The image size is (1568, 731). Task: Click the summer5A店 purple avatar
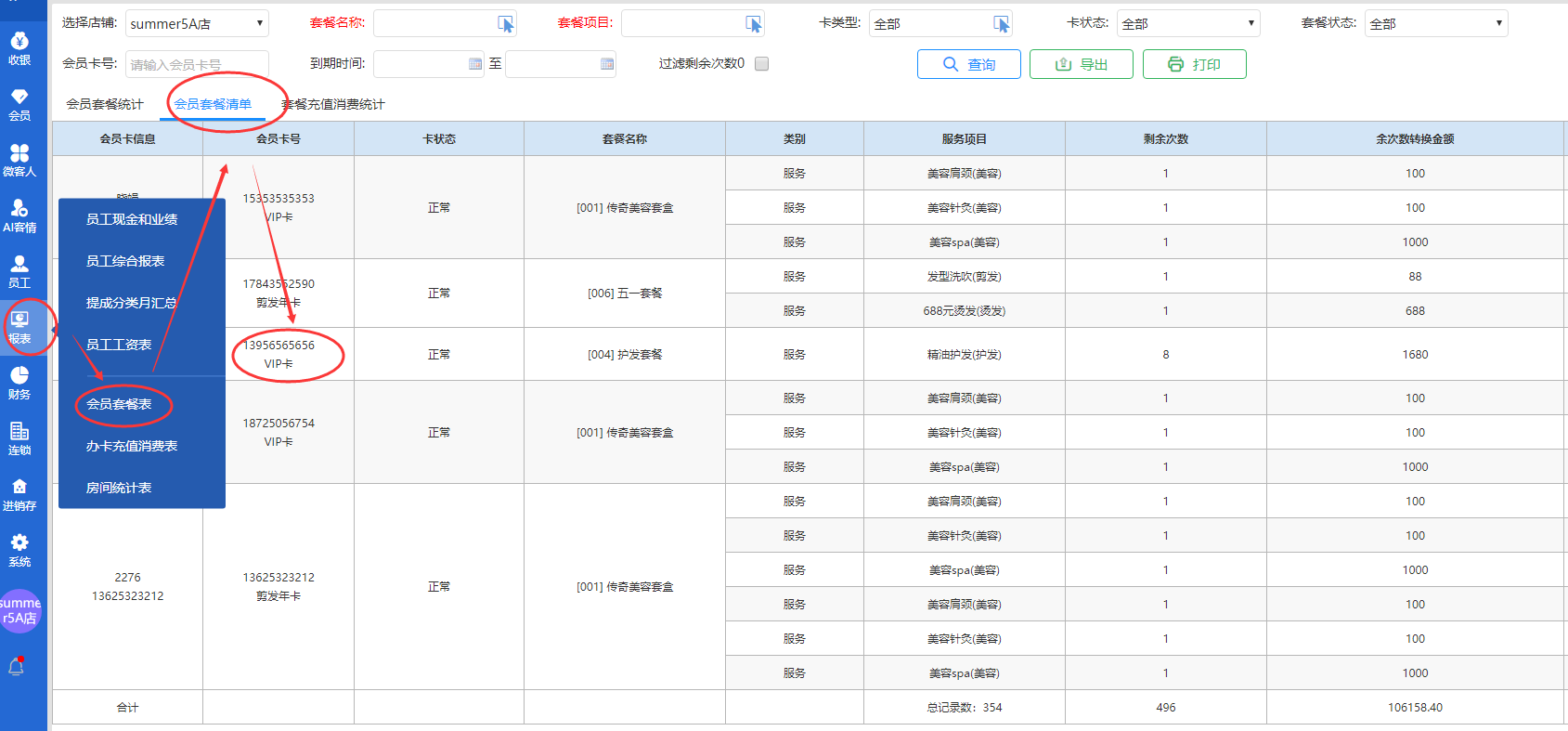point(19,611)
